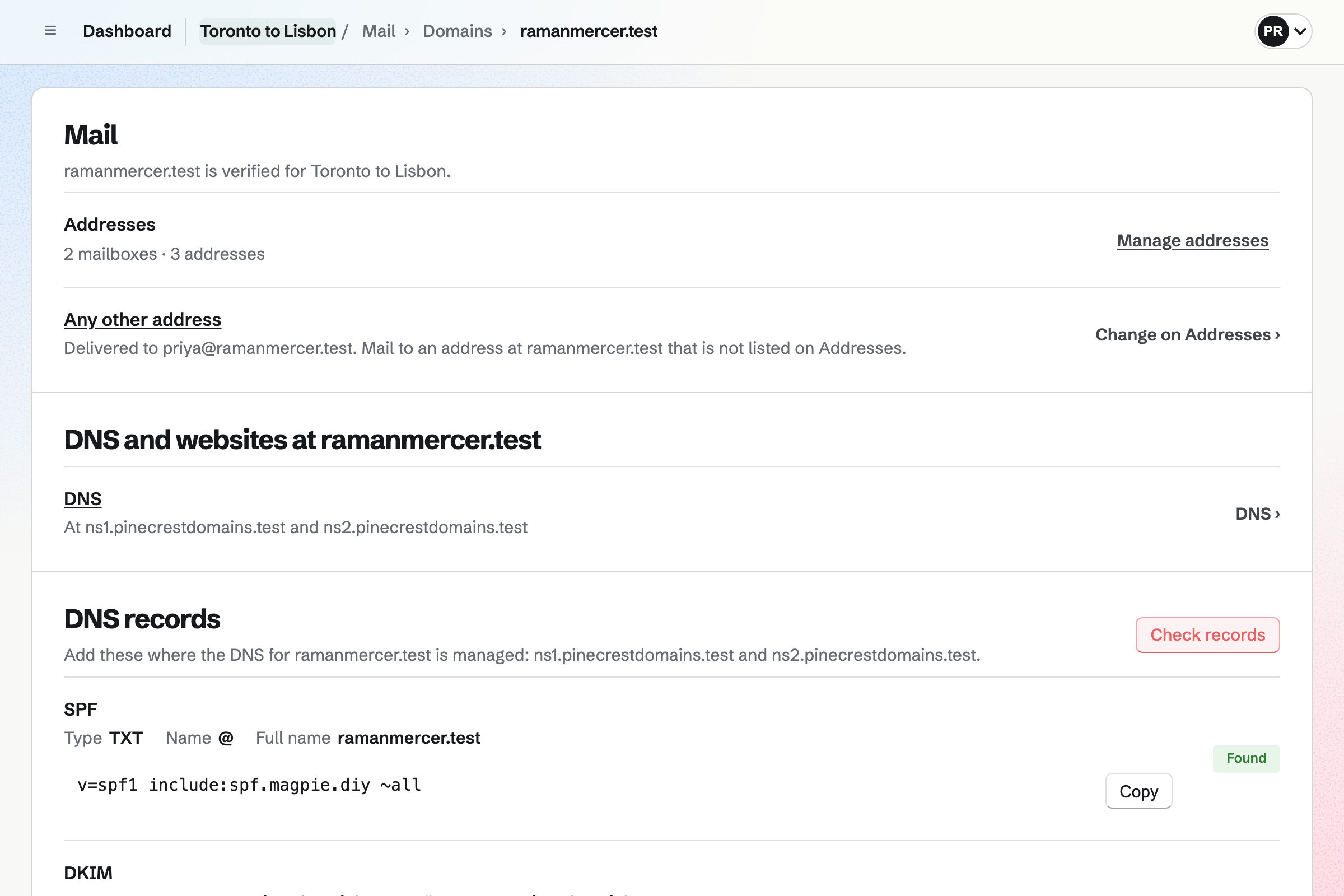Open the Any other address link
1344x896 pixels.
[x=142, y=319]
